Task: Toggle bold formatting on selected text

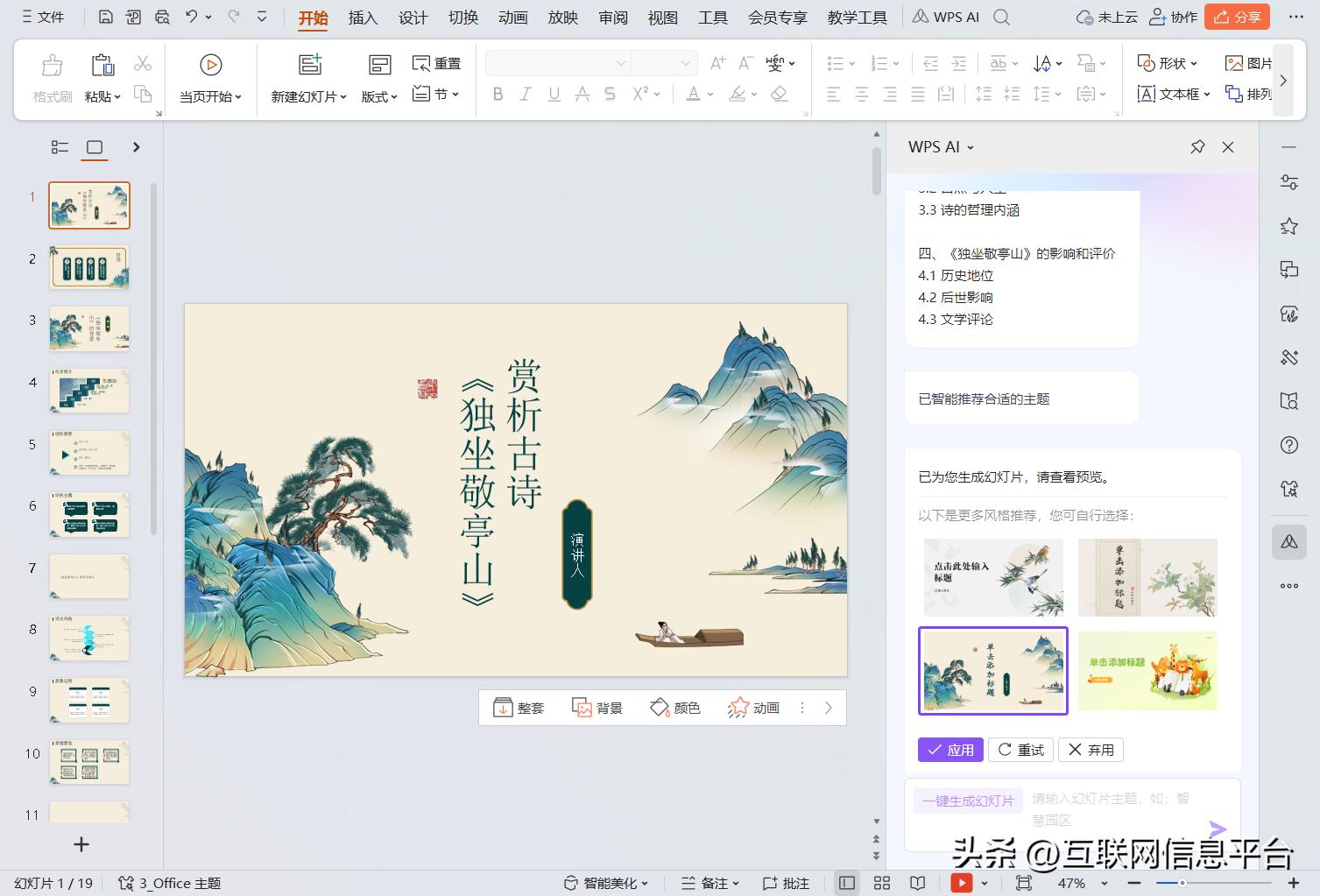Action: pyautogui.click(x=498, y=94)
